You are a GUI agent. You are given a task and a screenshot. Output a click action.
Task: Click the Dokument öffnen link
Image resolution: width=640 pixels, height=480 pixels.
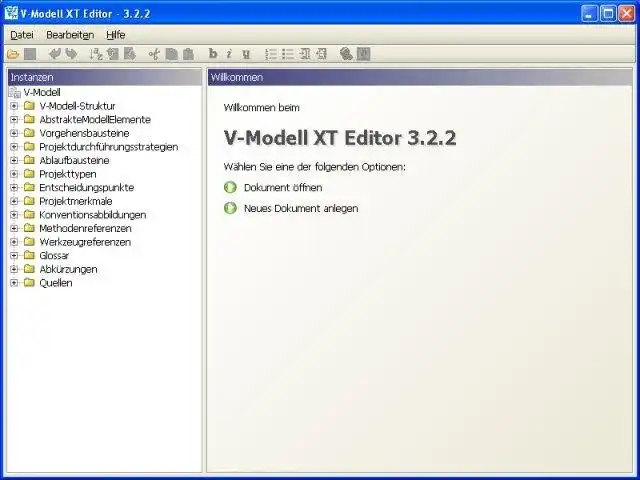283,187
